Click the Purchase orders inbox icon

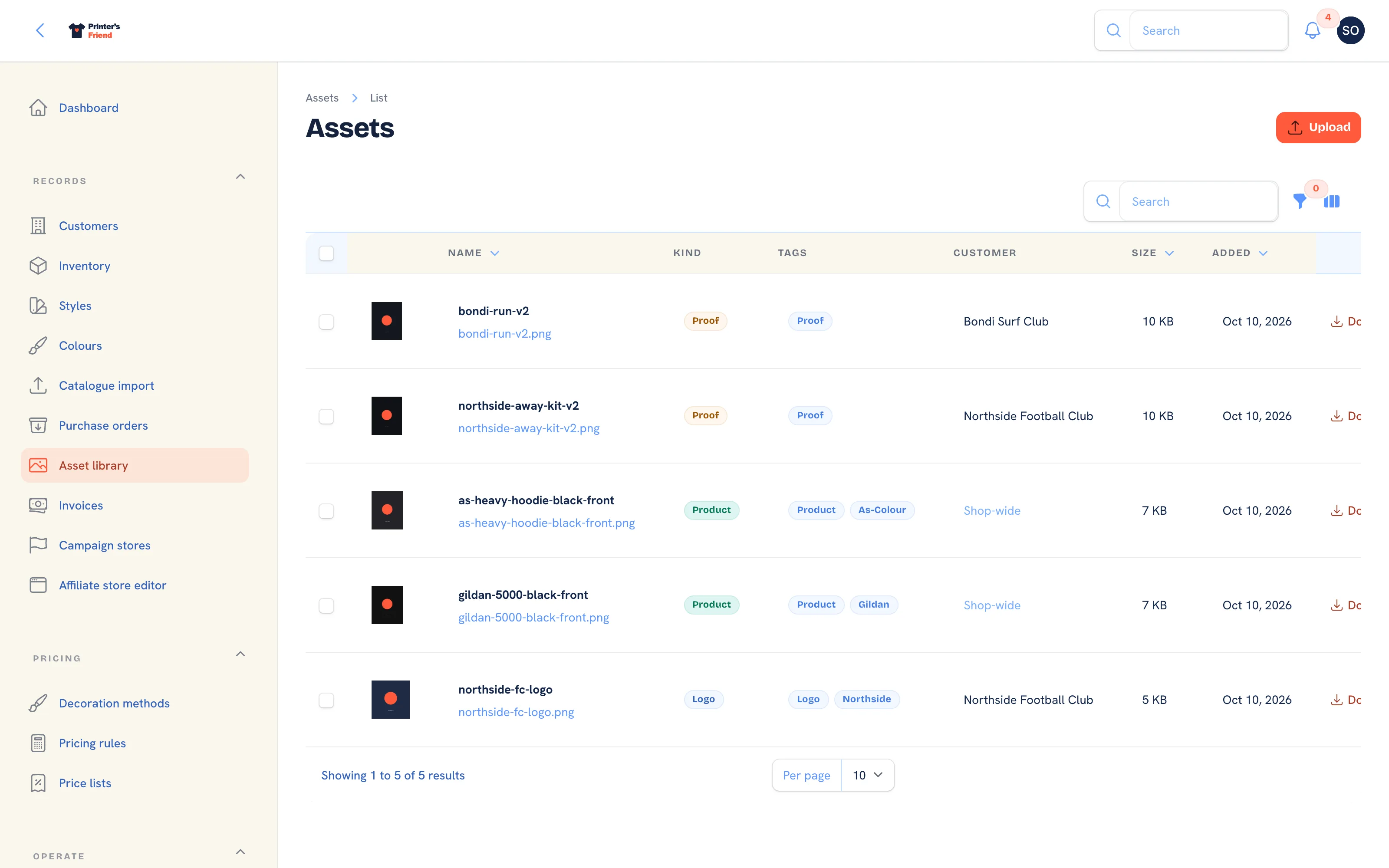click(x=38, y=425)
